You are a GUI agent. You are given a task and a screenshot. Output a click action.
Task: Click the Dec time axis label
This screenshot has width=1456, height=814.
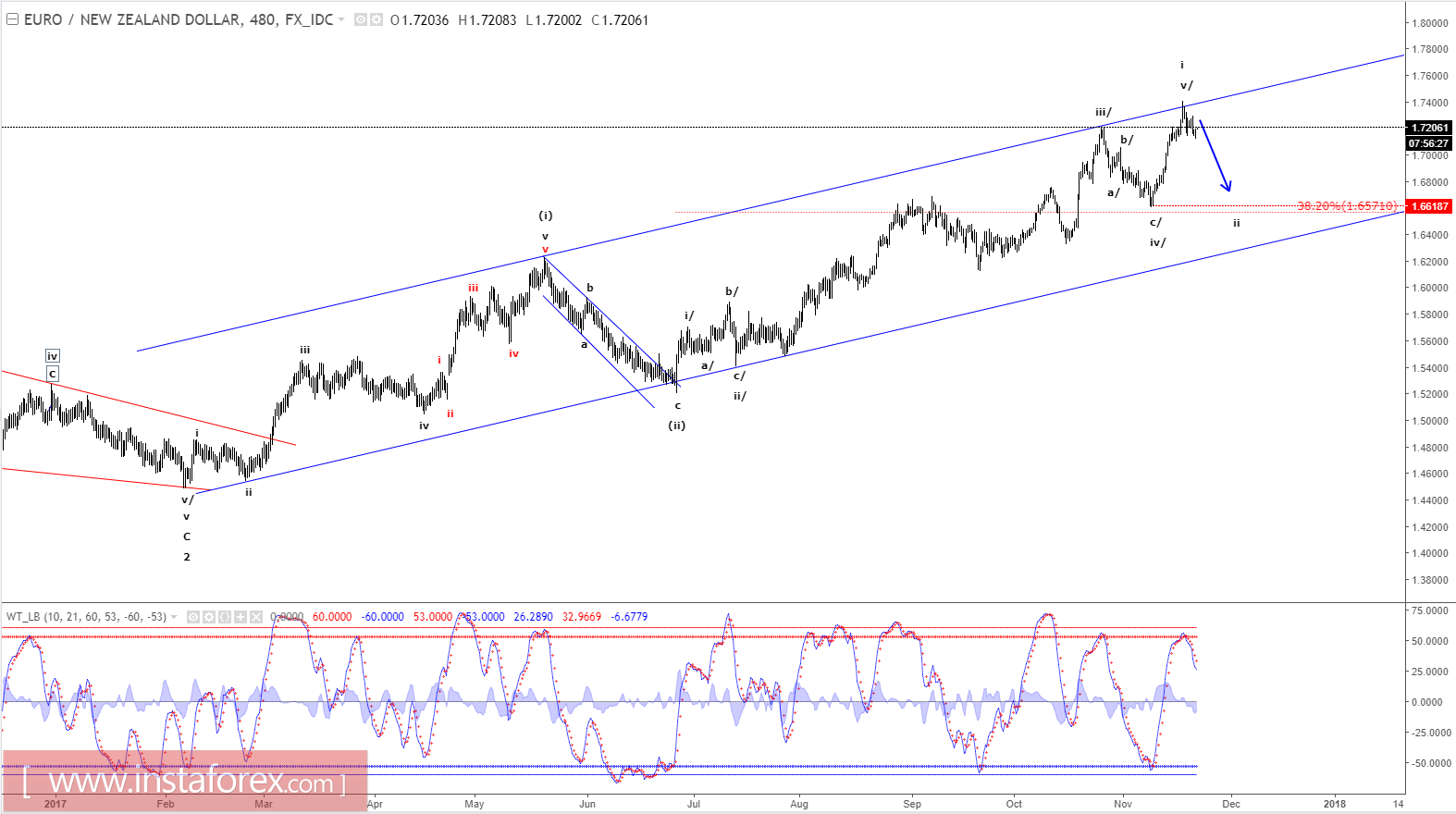tap(1231, 804)
